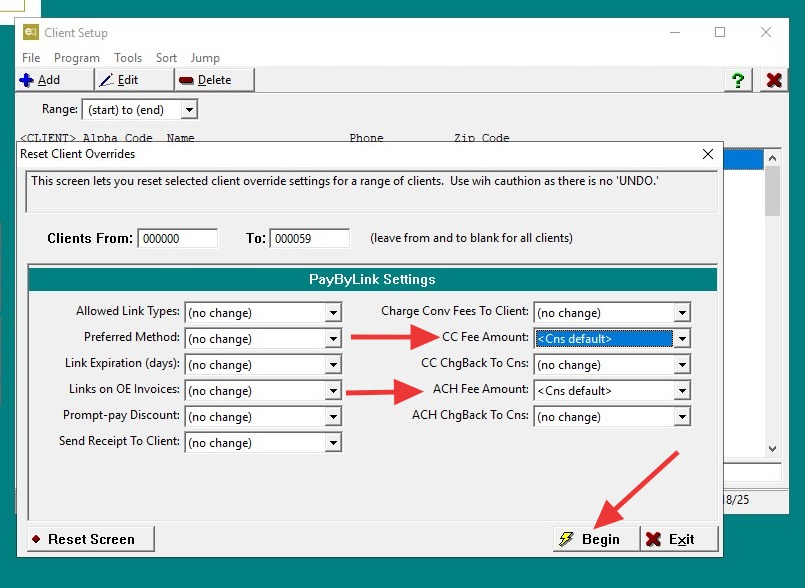Click the Delete client button

point(215,80)
